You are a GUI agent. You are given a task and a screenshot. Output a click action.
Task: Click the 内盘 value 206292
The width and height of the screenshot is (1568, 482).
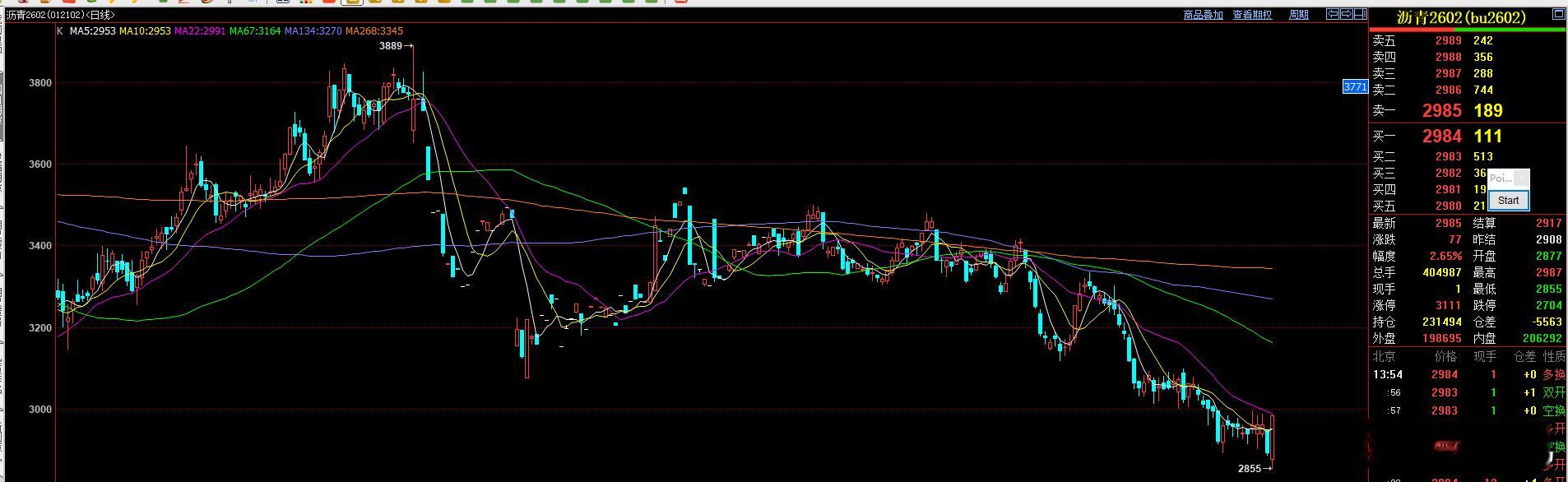tap(1542, 338)
